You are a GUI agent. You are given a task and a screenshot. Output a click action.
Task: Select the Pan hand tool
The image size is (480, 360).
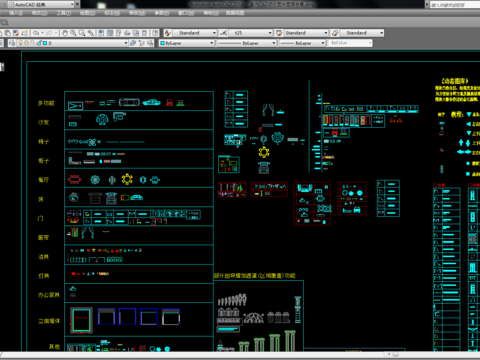(x=65, y=33)
